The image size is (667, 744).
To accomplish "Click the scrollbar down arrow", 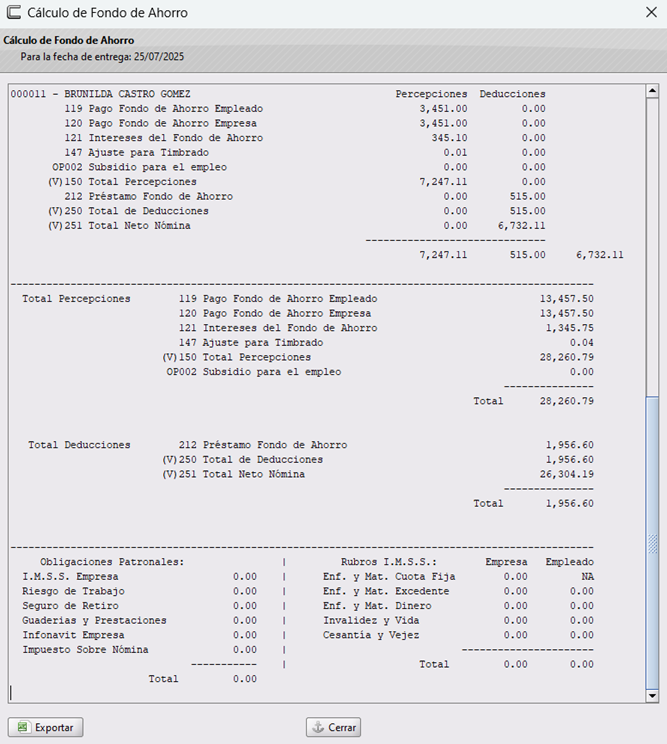I will [652, 696].
